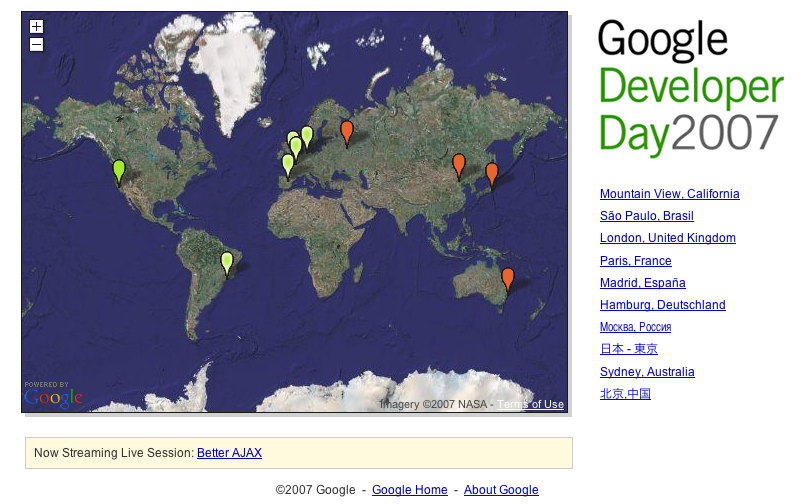The width and height of the screenshot is (798, 504).
Task: Open the Mountain View, California link
Action: click(x=669, y=194)
